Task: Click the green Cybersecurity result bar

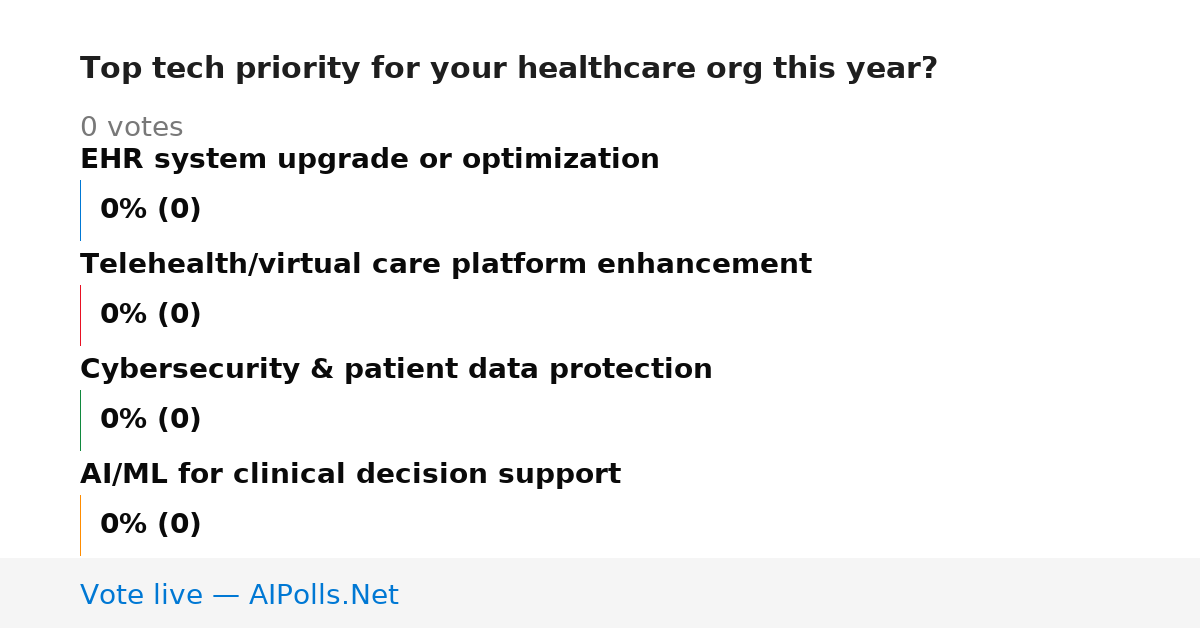Action: (x=80, y=420)
